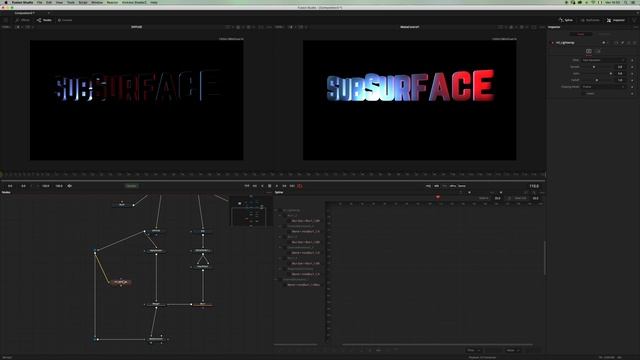Open the Time dropdown below Spline editor
Image resolution: width=640 pixels, height=360 pixels.
(473, 350)
